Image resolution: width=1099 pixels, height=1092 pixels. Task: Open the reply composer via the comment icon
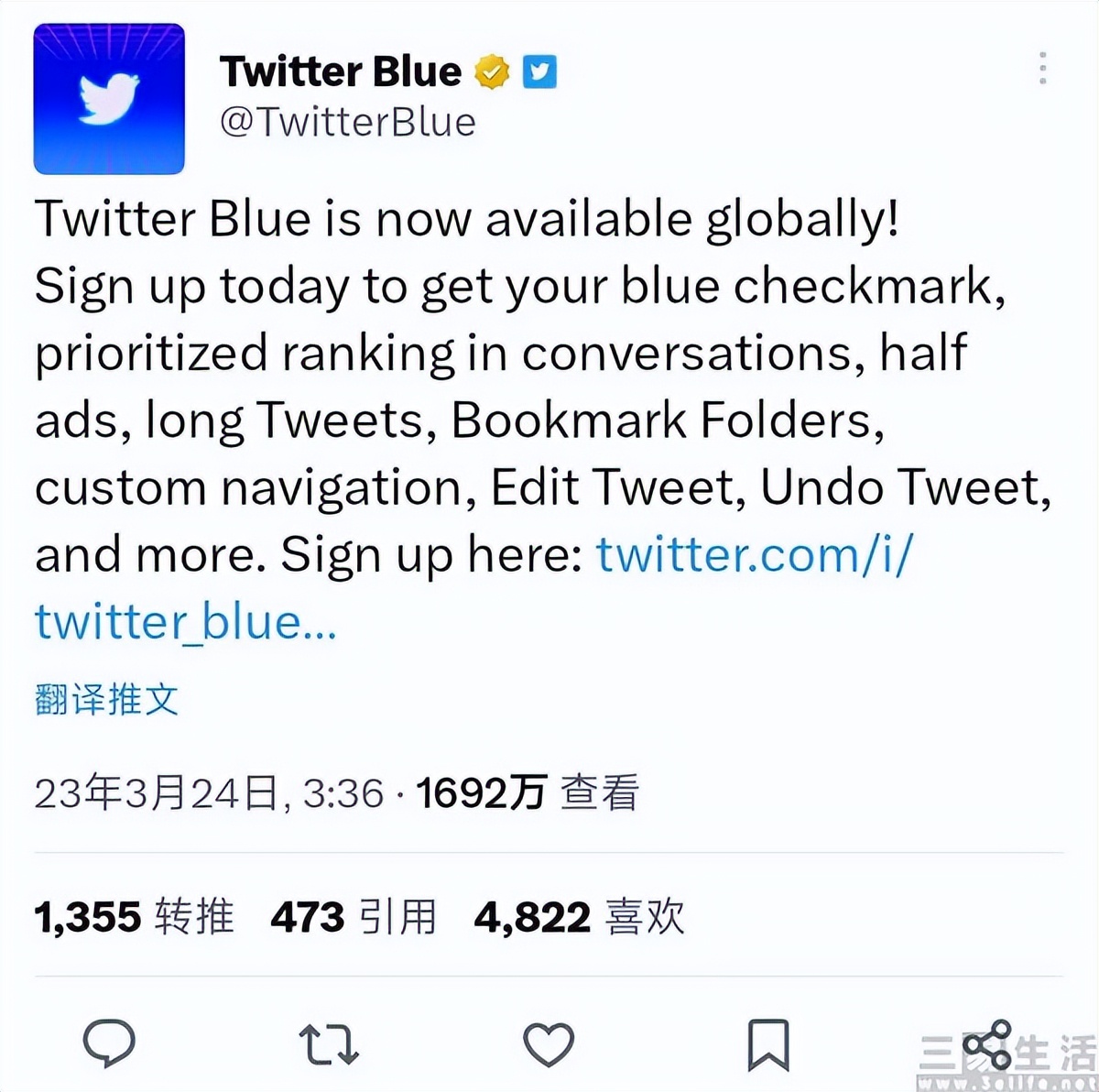(x=112, y=1041)
